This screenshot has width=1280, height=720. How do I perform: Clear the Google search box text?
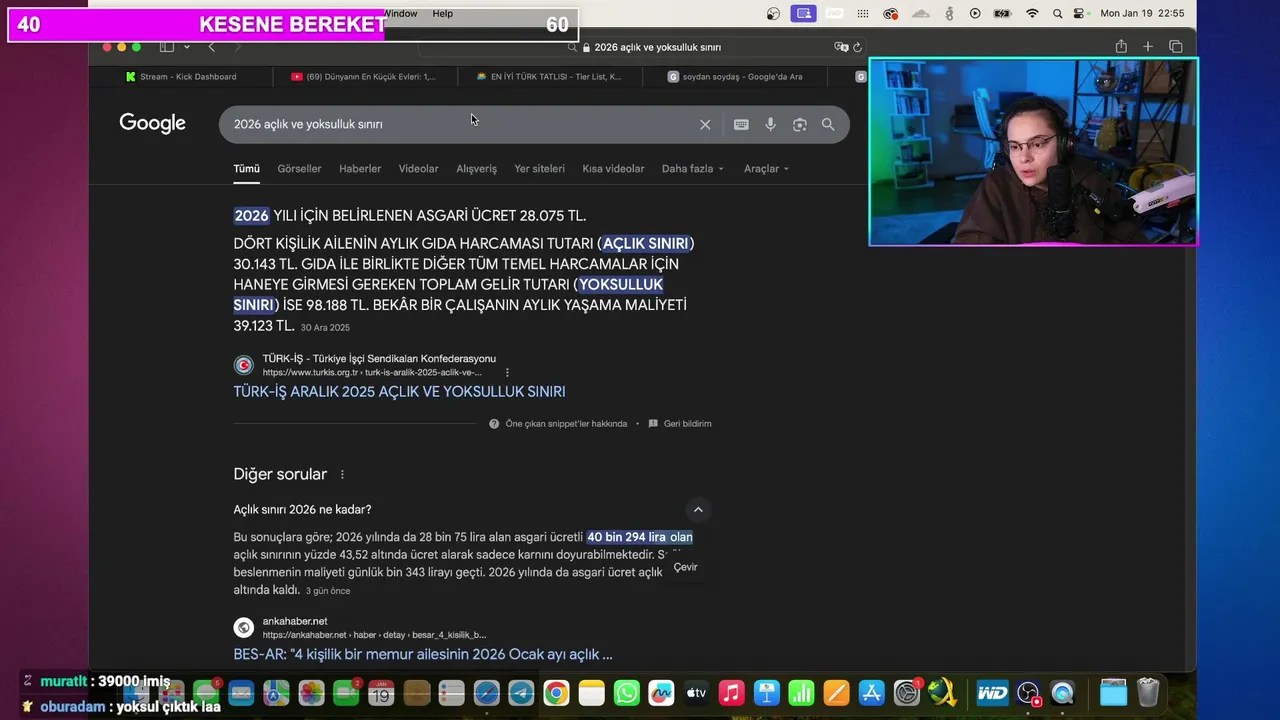(x=705, y=125)
